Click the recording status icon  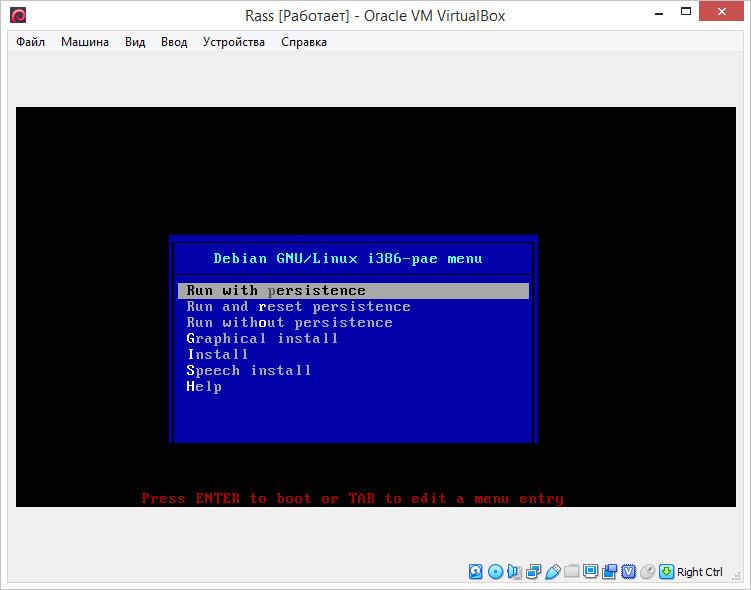point(610,571)
